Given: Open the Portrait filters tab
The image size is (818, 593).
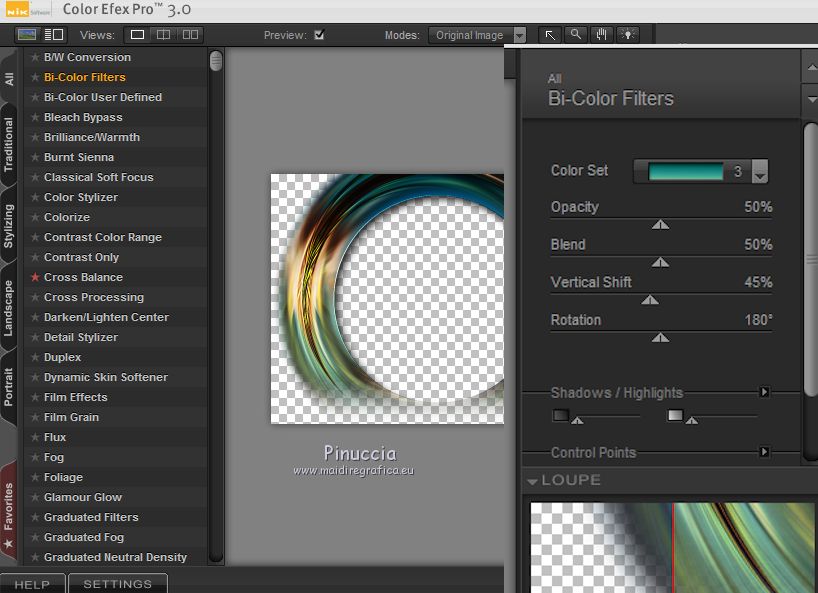Looking at the screenshot, I should tap(9, 386).
